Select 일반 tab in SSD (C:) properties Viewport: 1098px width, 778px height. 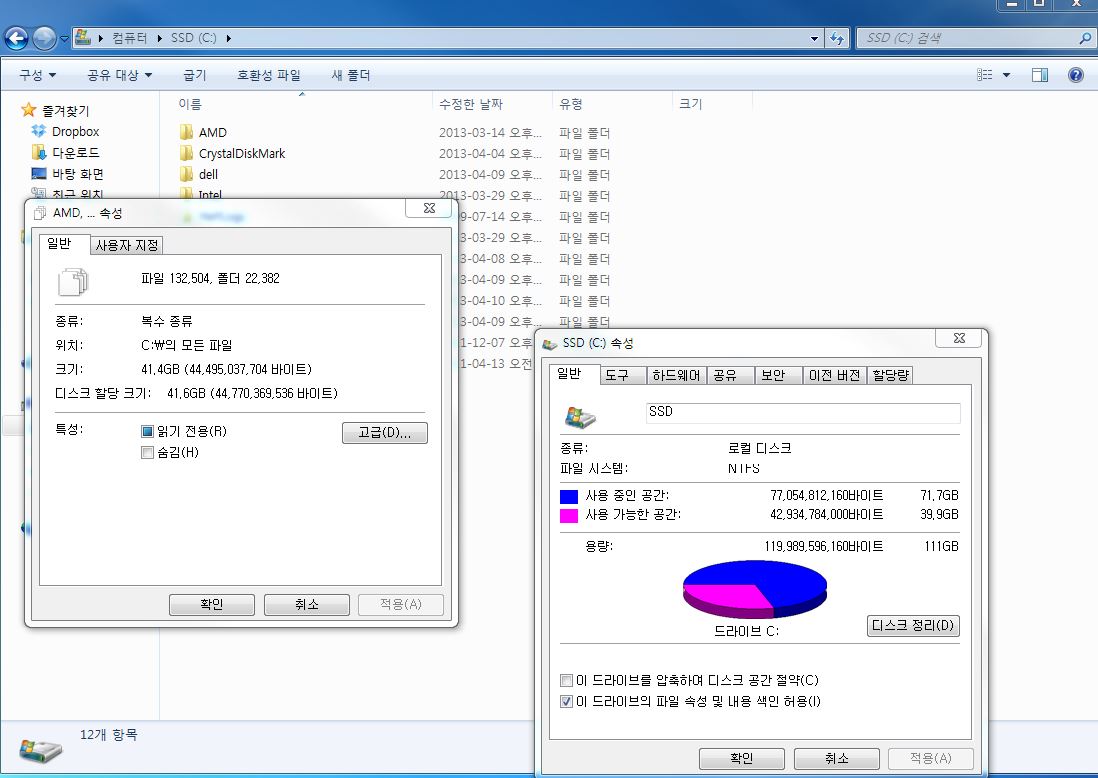pos(569,374)
